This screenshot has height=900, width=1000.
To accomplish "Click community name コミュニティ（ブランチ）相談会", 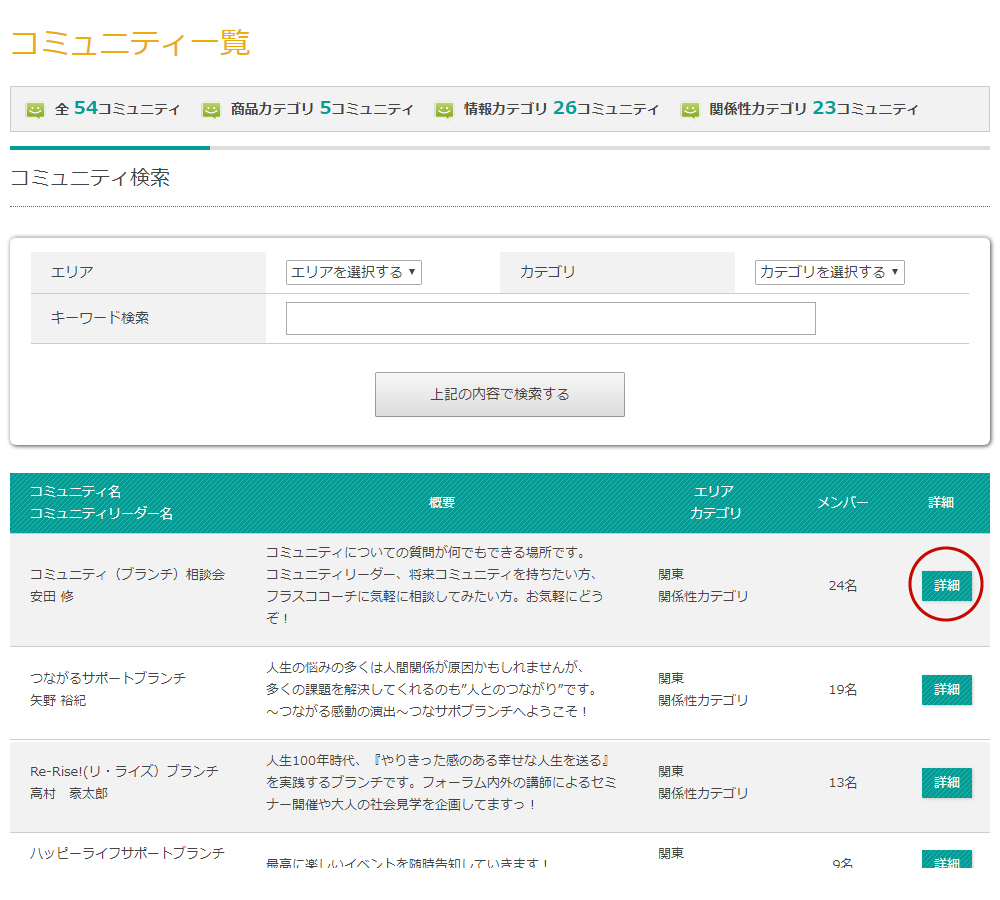I will click(128, 575).
